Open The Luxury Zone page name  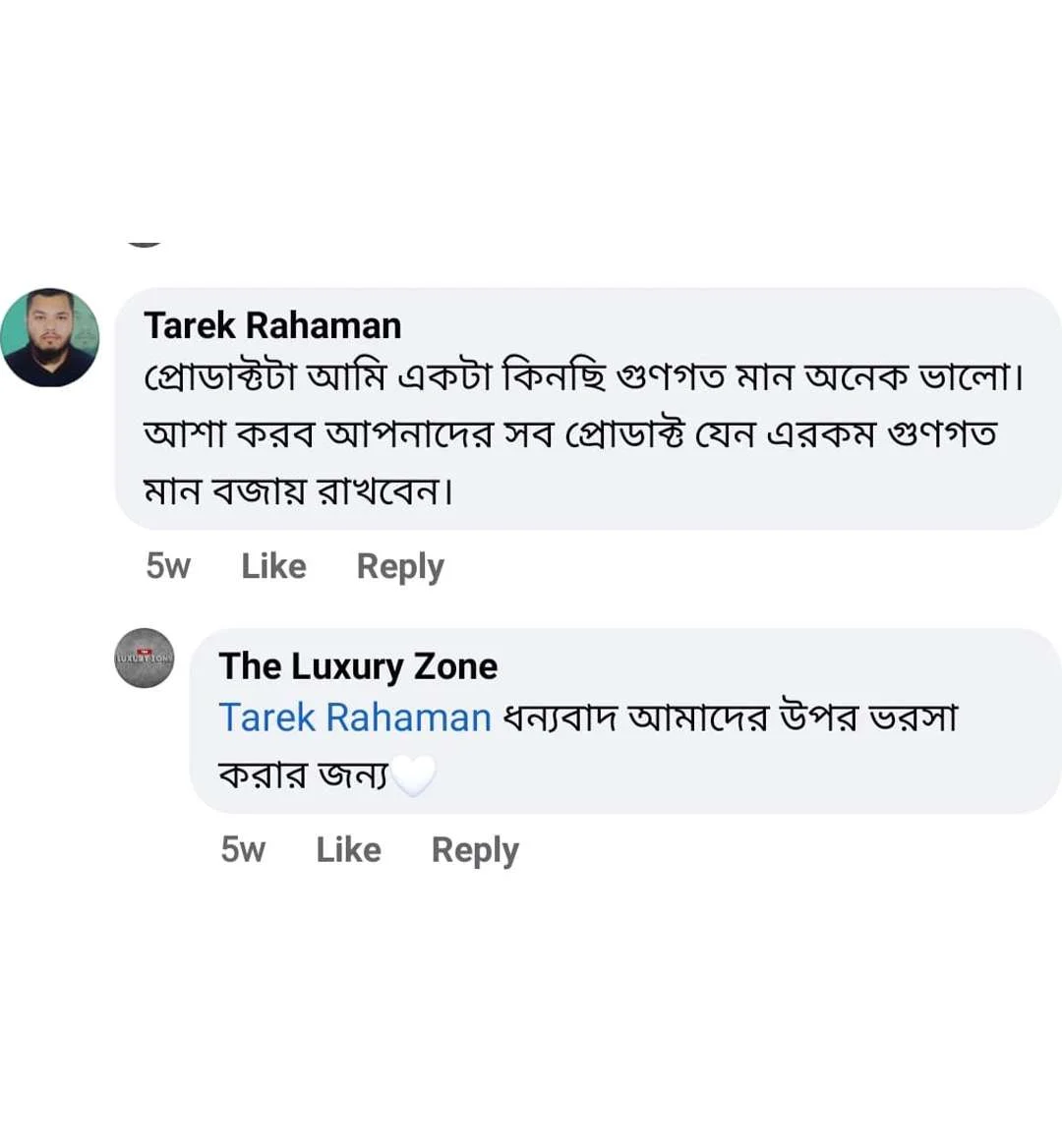pyautogui.click(x=358, y=666)
